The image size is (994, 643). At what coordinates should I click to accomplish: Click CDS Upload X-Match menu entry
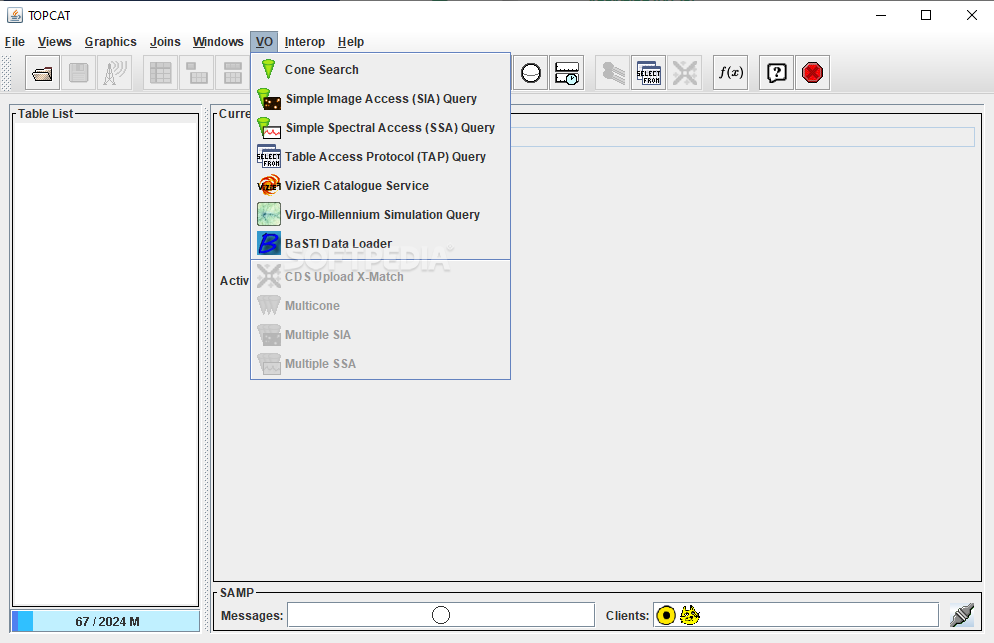pos(380,276)
